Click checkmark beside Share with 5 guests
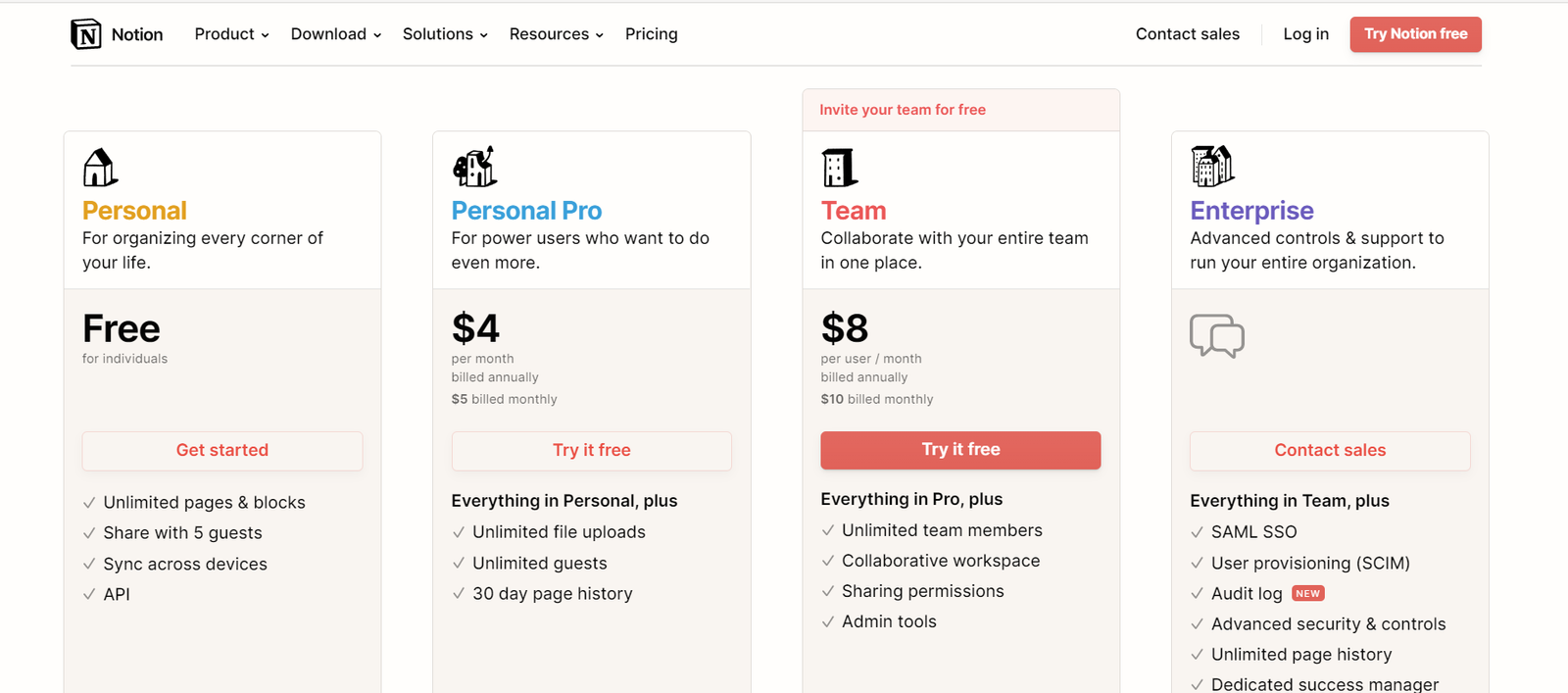1568x693 pixels. (x=89, y=533)
